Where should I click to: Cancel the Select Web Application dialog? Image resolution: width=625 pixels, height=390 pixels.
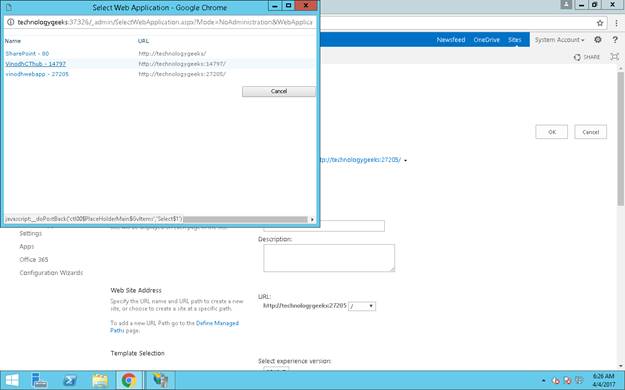[x=279, y=91]
